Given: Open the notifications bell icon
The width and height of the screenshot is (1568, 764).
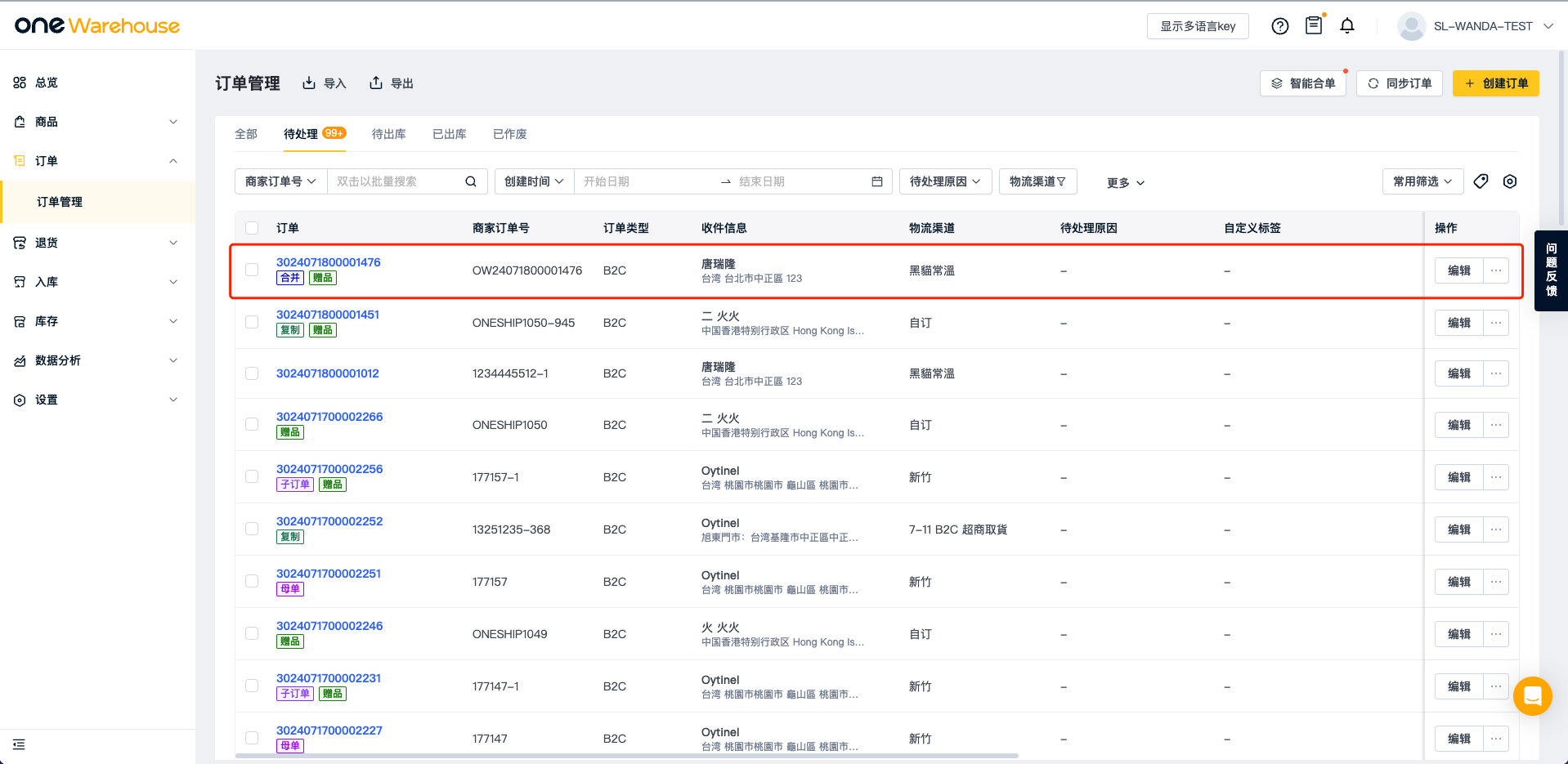Looking at the screenshot, I should (1347, 26).
